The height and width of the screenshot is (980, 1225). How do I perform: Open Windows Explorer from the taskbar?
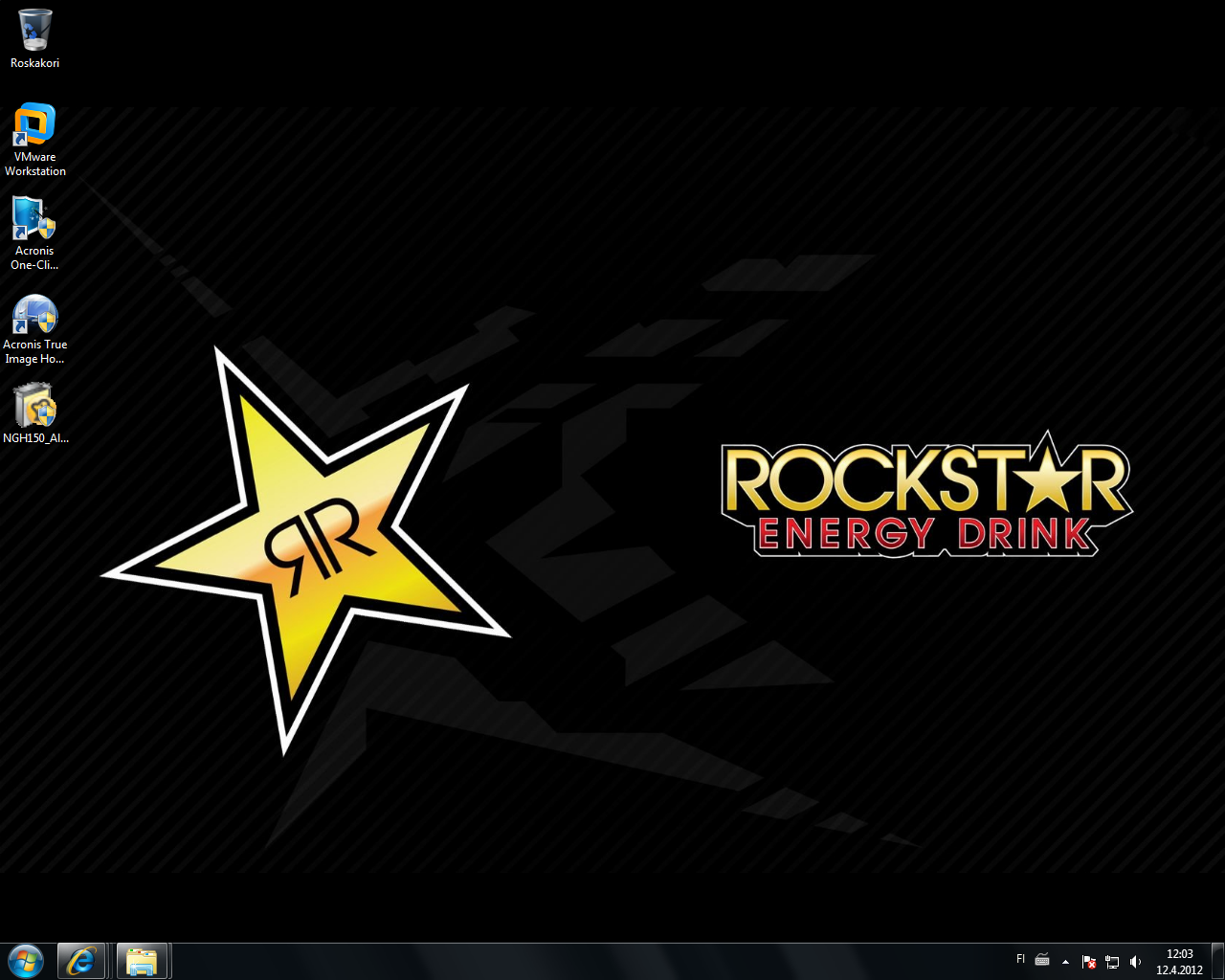142,961
